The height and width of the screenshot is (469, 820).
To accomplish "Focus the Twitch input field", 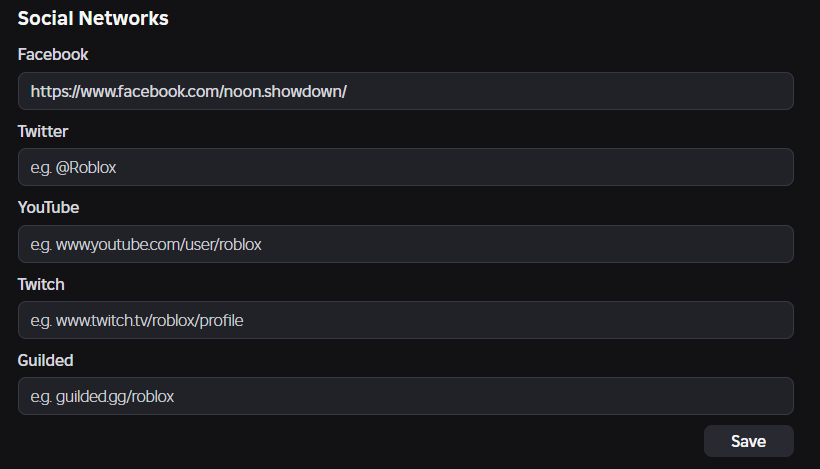I will 405,320.
